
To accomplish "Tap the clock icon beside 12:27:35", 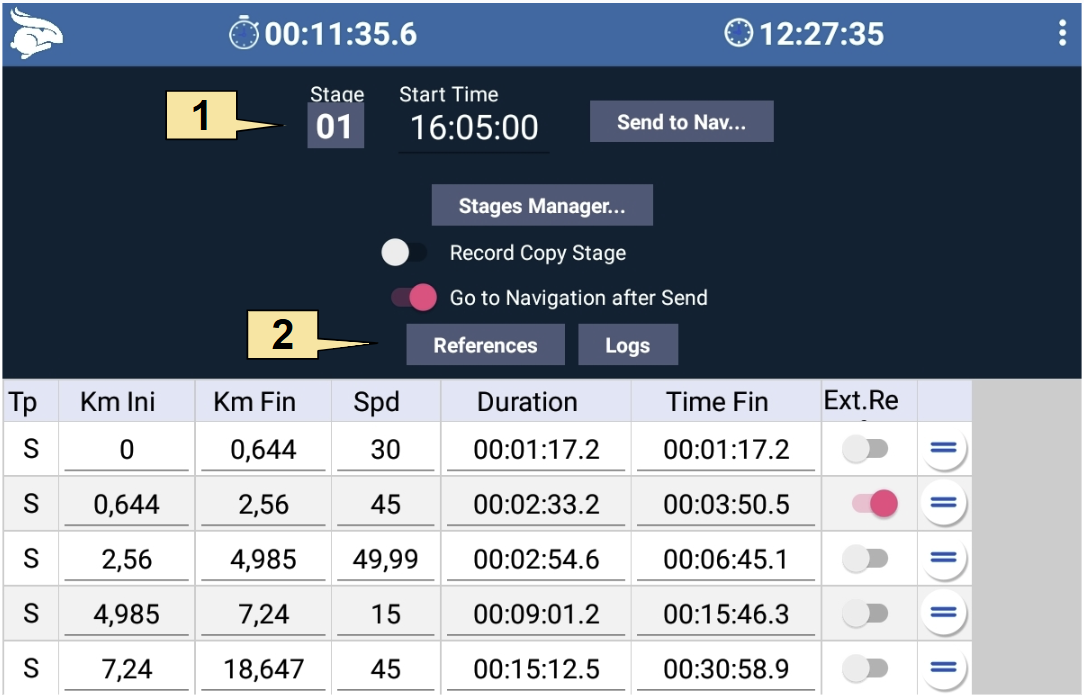I will pyautogui.click(x=738, y=34).
